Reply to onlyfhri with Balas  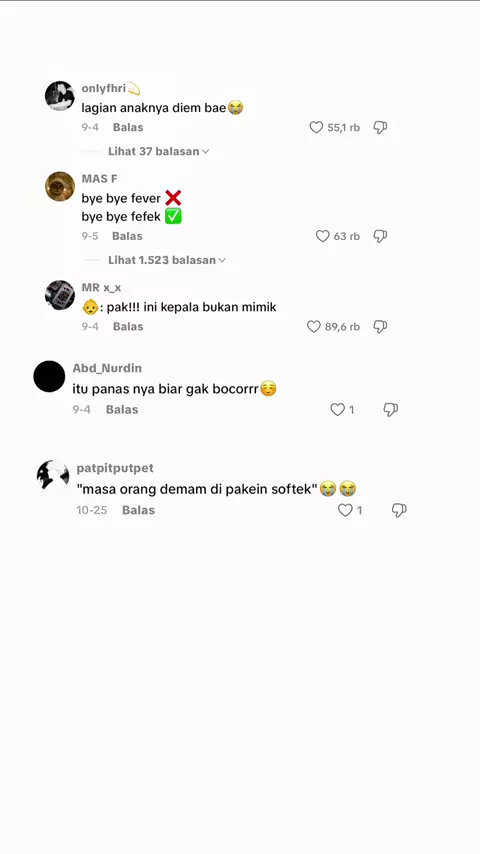[128, 127]
